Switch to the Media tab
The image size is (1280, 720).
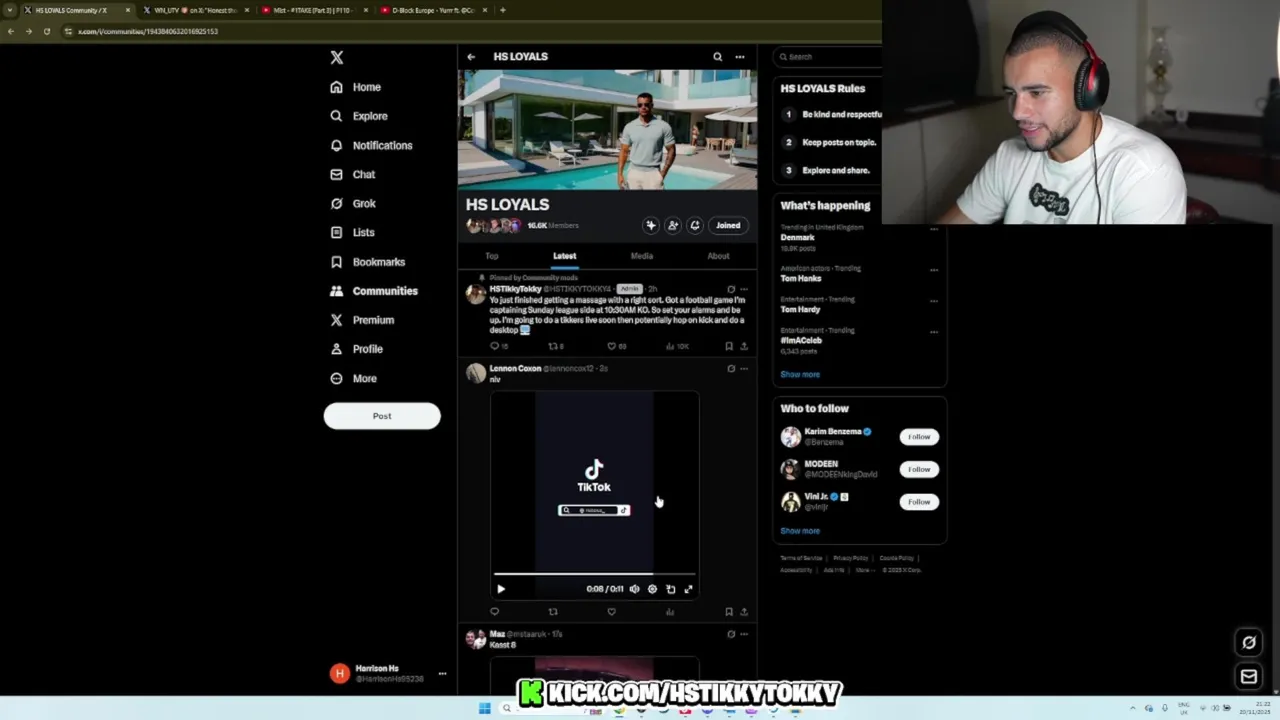click(x=642, y=256)
